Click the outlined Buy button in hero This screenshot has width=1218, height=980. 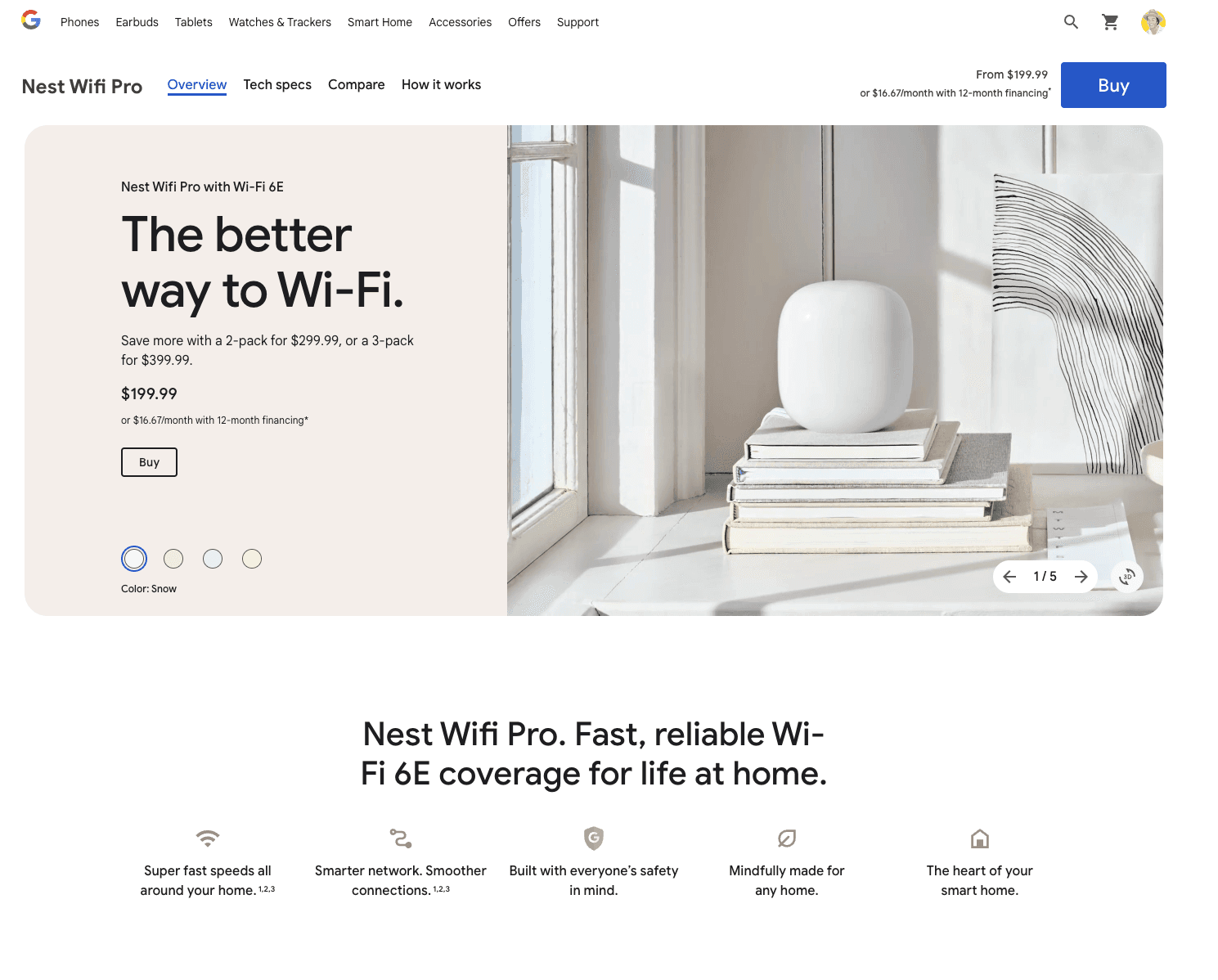[149, 462]
